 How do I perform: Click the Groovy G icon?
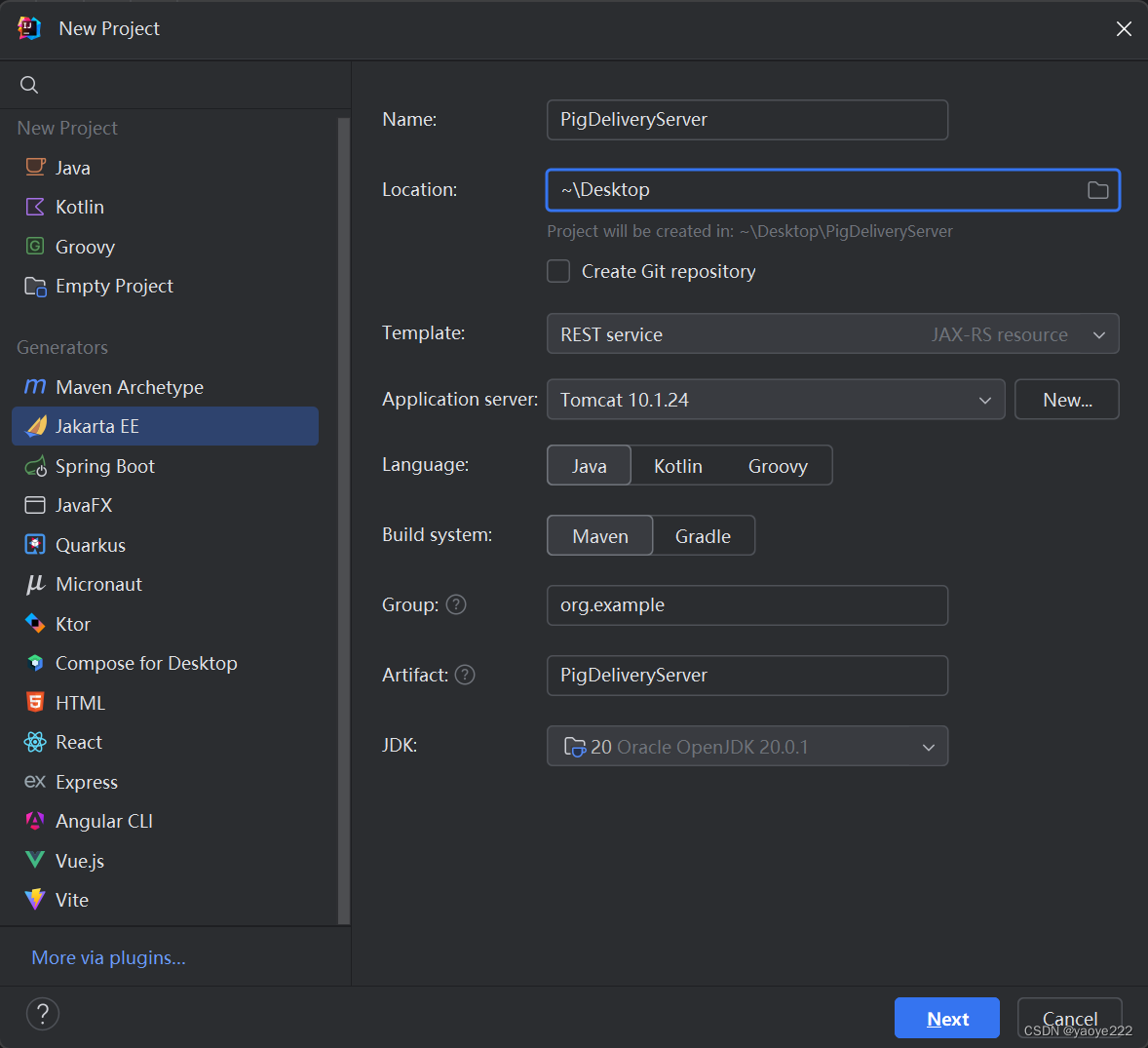click(x=35, y=246)
